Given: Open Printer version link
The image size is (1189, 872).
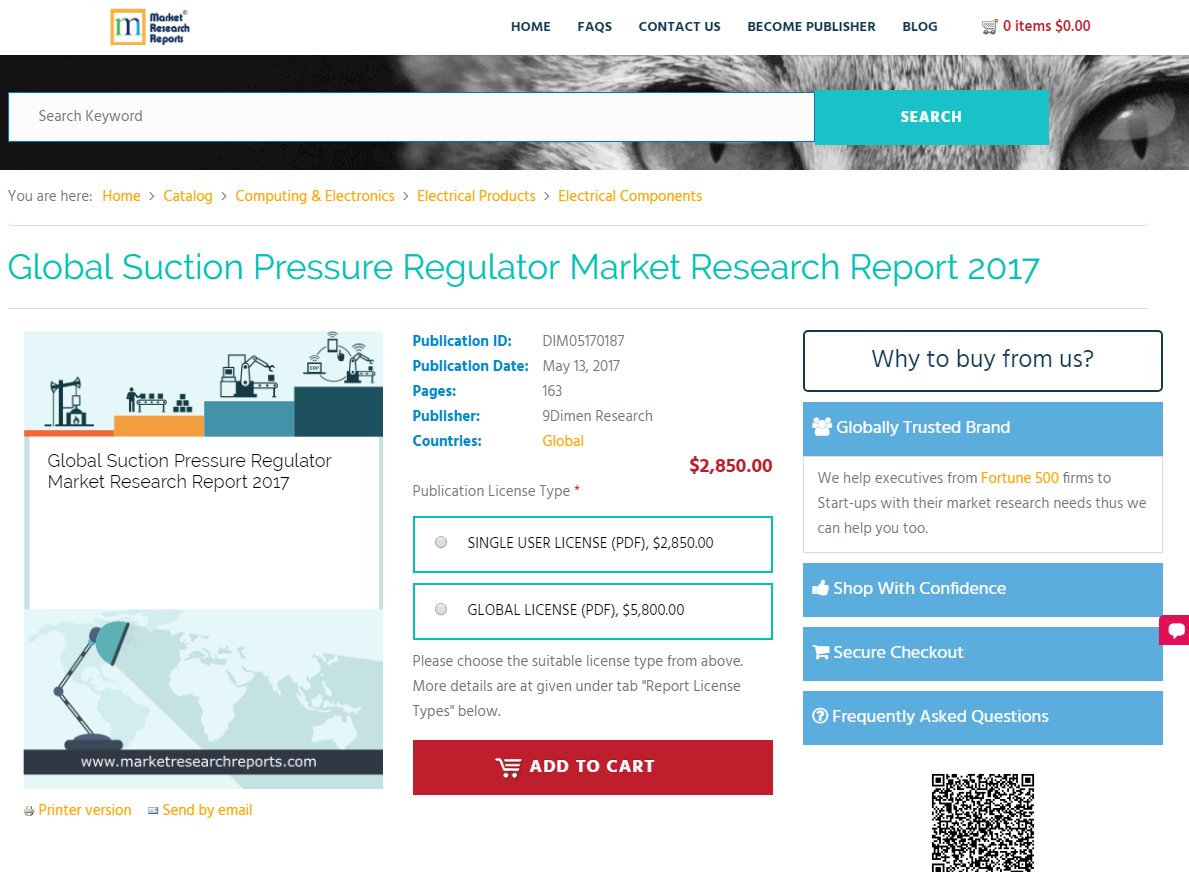Looking at the screenshot, I should (85, 810).
